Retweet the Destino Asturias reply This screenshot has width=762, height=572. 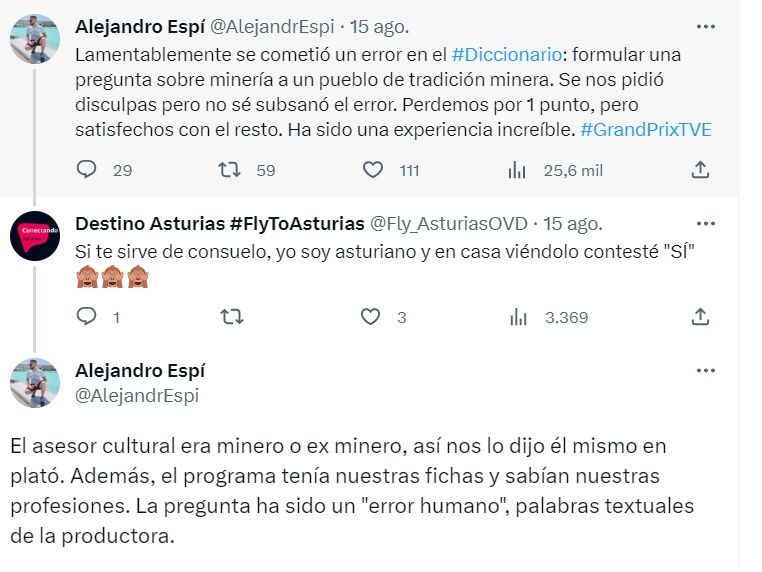click(230, 317)
